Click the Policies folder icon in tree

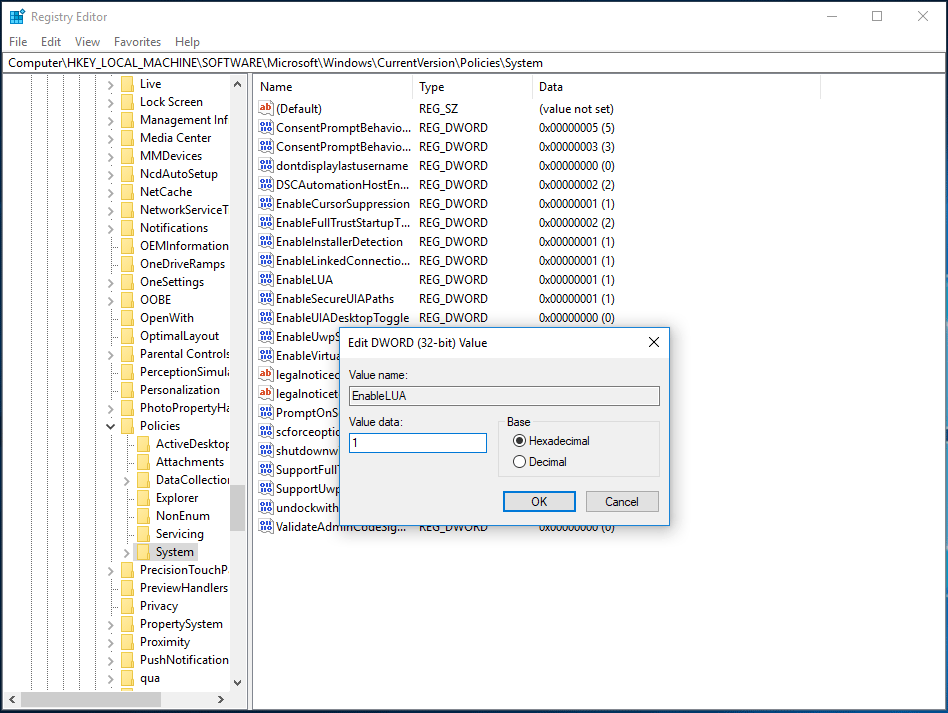[127, 426]
